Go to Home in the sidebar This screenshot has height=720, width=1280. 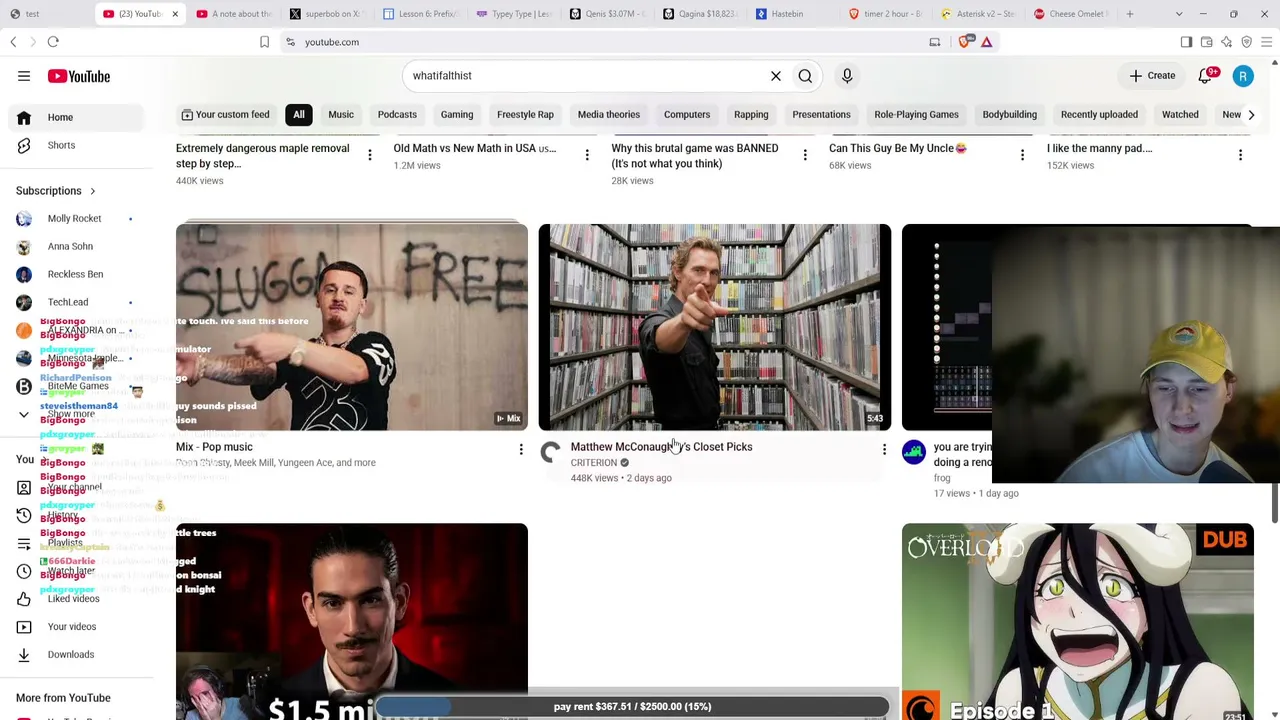pos(77,117)
